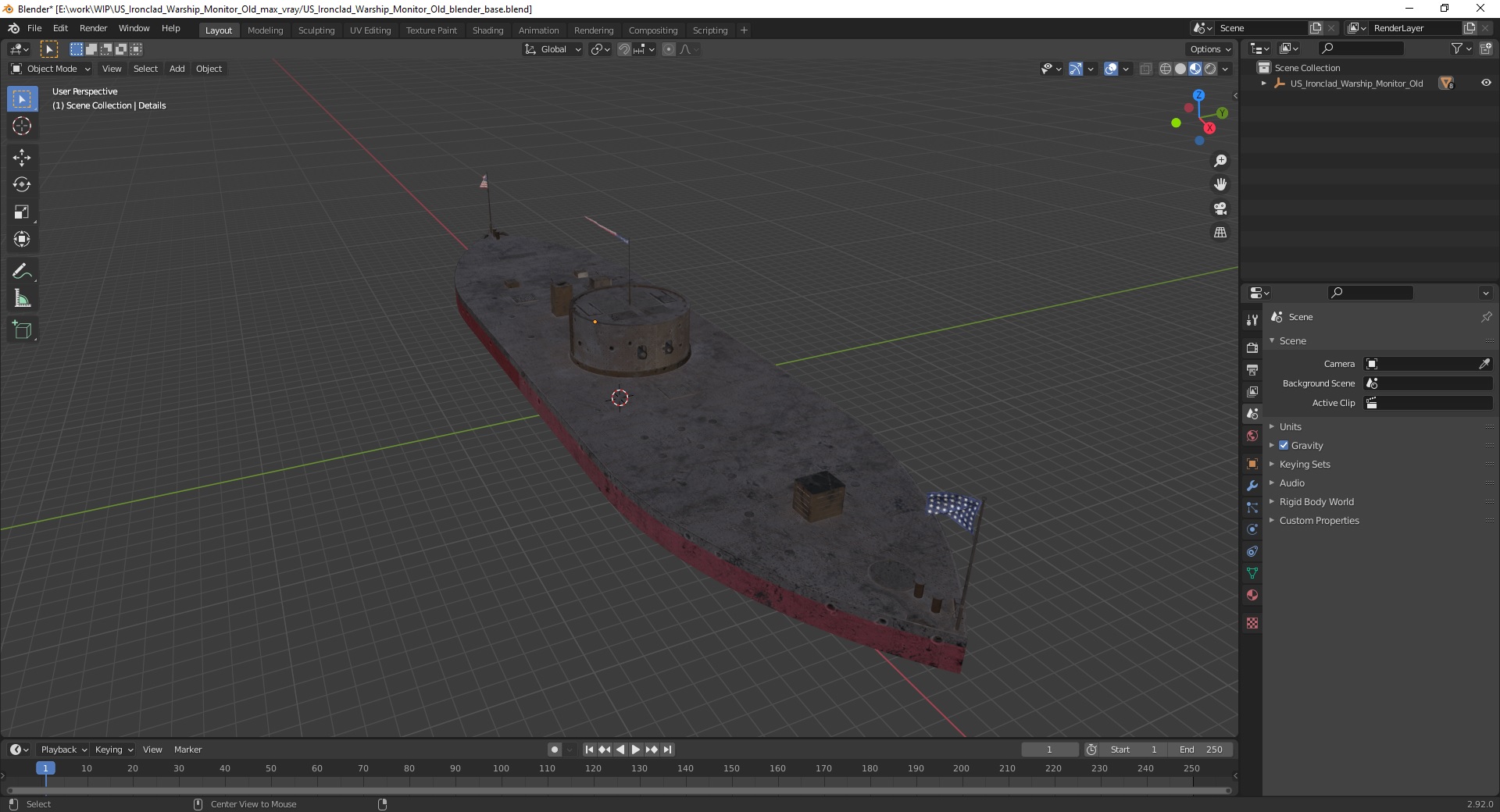The image size is (1500, 812).
Task: Switch to Wireframe viewport shading
Action: pos(1166,69)
